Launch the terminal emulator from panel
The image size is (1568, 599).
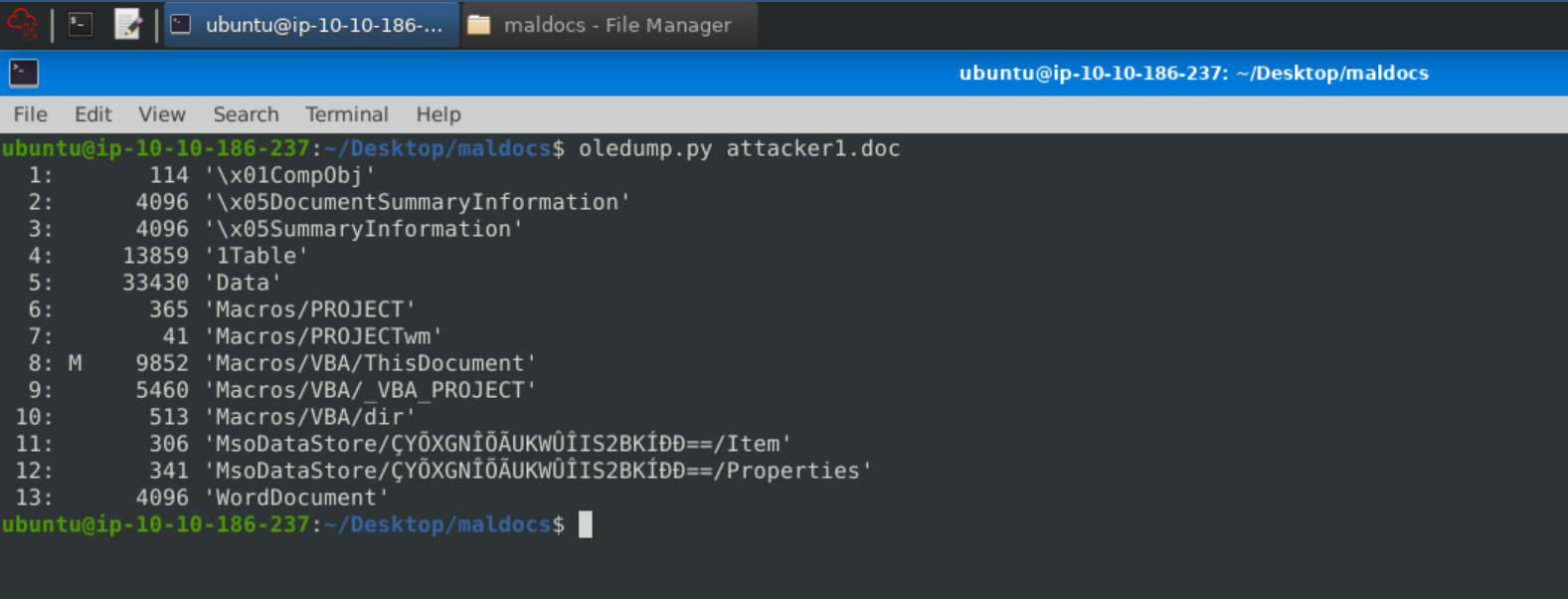tap(81, 25)
